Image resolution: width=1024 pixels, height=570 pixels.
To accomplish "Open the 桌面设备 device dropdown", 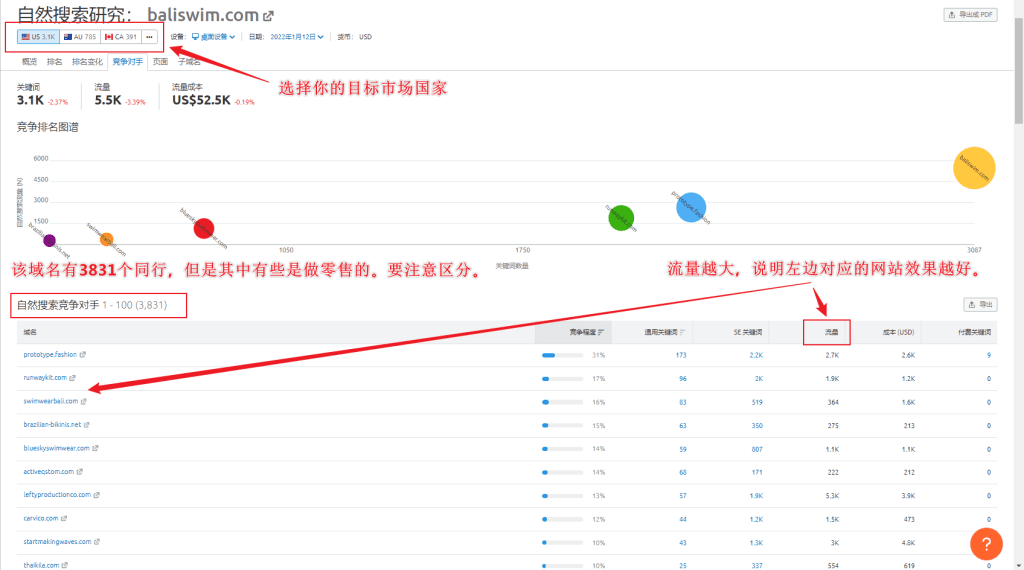I will click(x=213, y=37).
